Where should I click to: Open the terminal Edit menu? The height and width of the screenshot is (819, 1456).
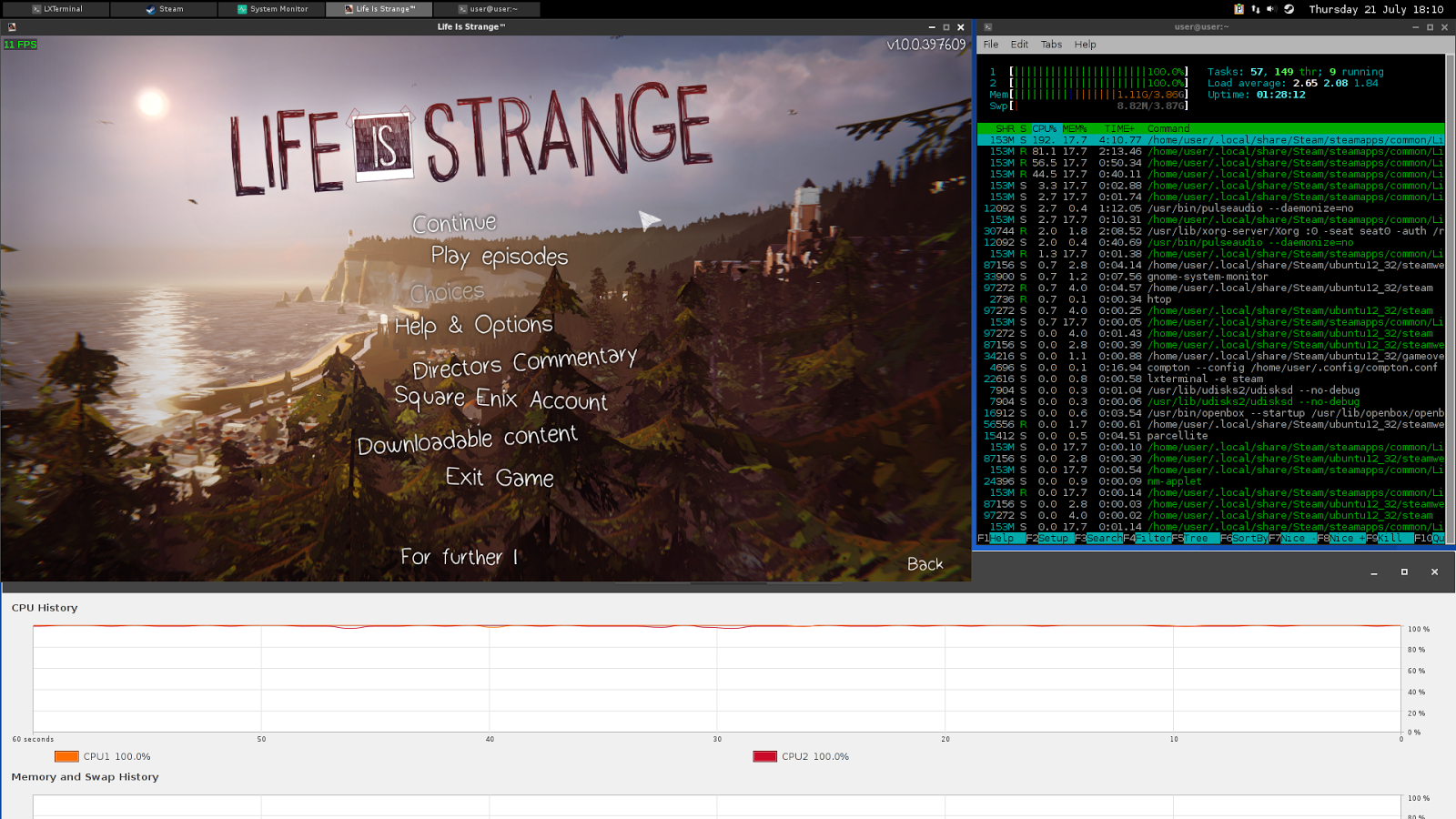(1019, 45)
